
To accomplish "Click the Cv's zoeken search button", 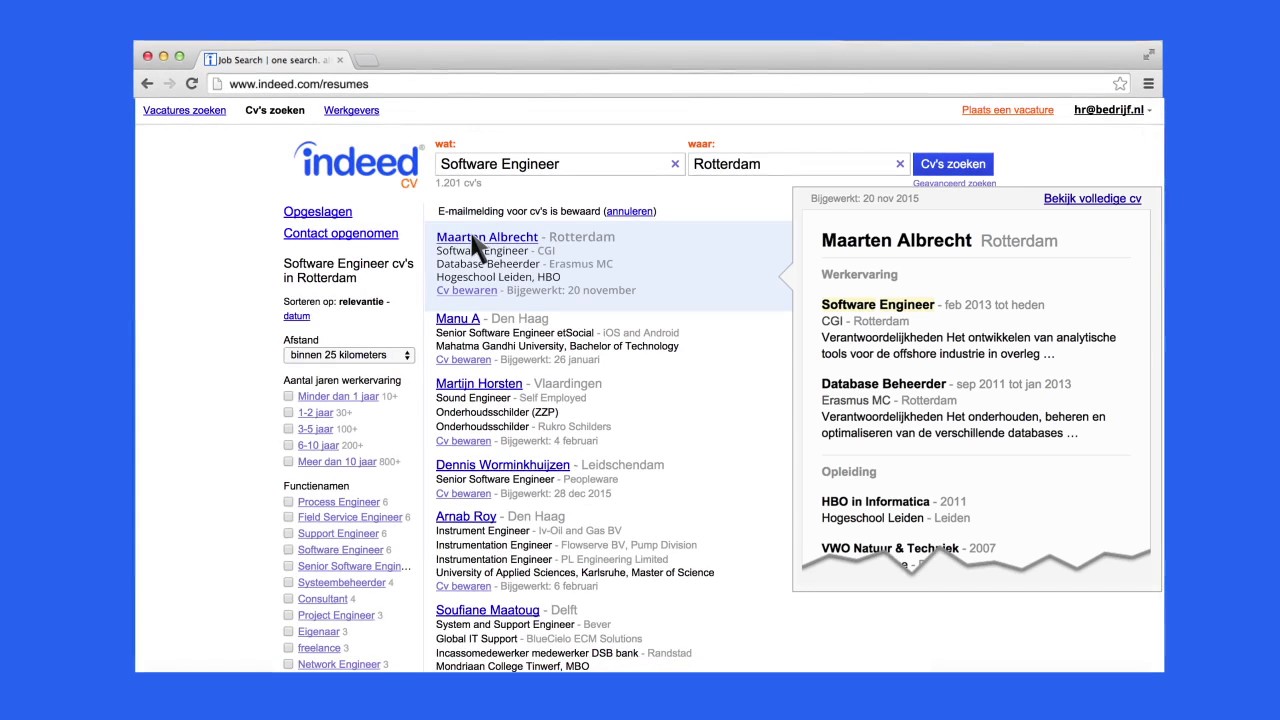I will pos(953,164).
